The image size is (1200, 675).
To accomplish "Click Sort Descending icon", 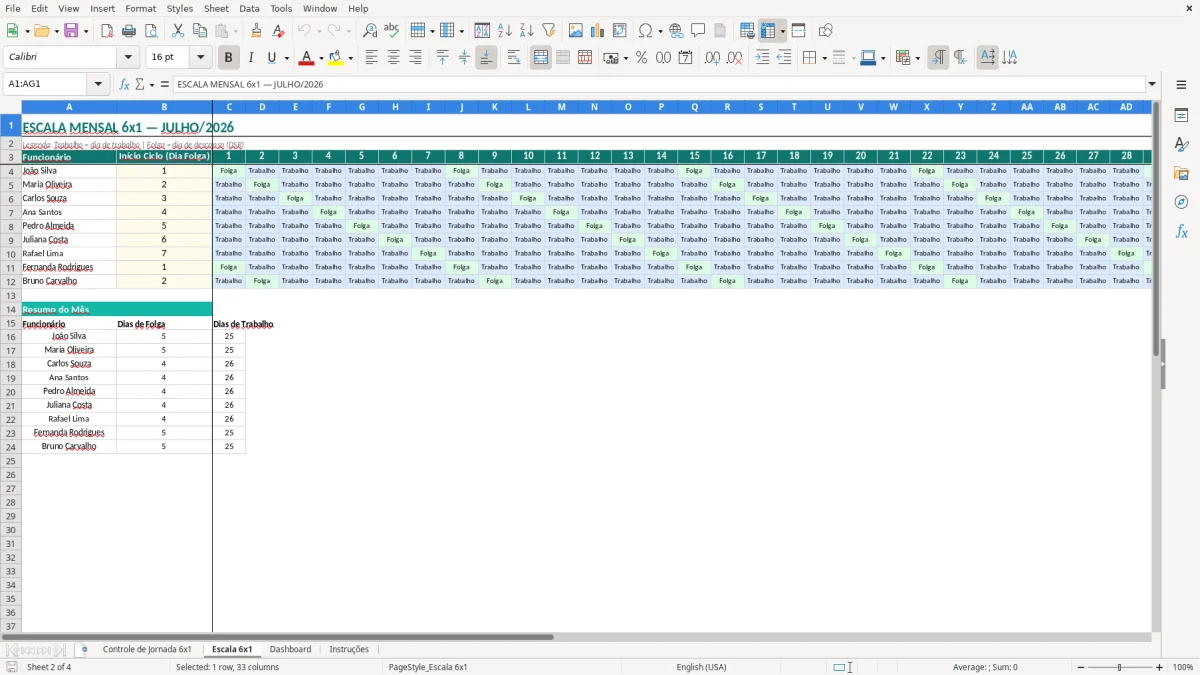I will pyautogui.click(x=526, y=31).
